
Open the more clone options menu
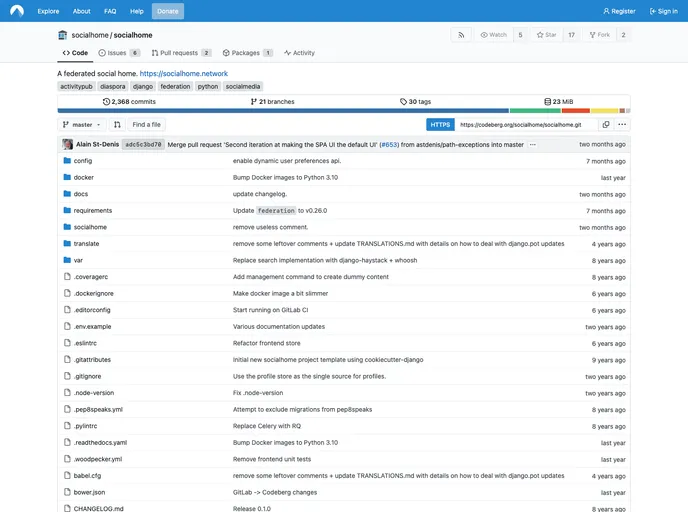622,125
